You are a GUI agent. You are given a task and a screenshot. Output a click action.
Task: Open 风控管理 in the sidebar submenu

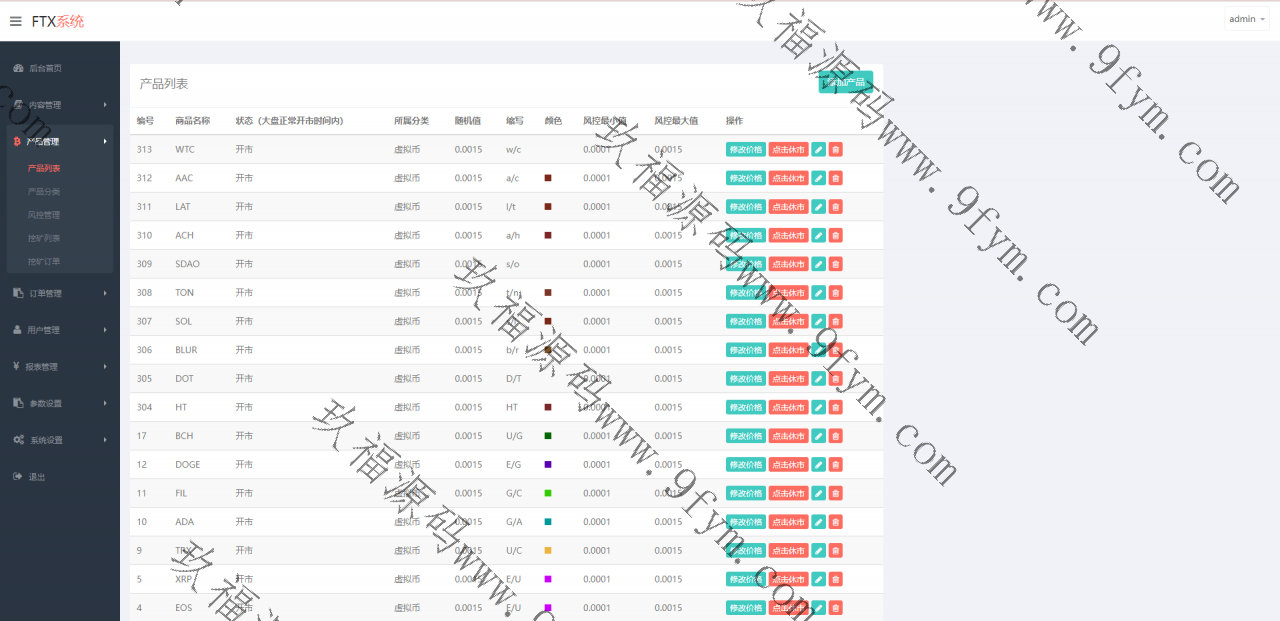44,215
